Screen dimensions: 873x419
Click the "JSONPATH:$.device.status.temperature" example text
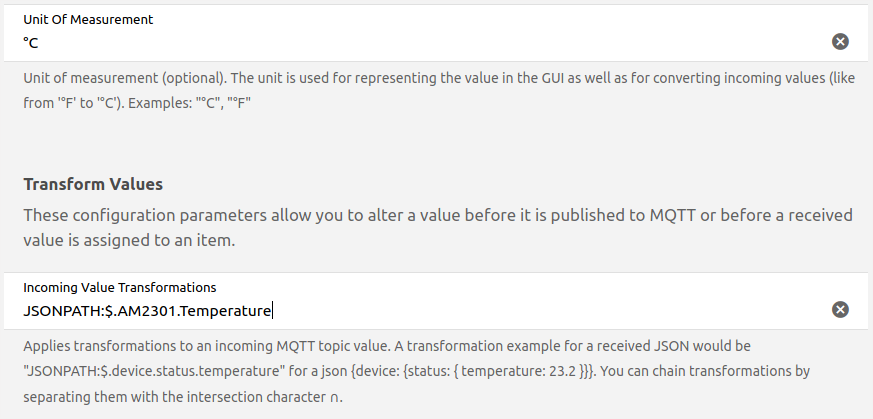pyautogui.click(x=158, y=371)
